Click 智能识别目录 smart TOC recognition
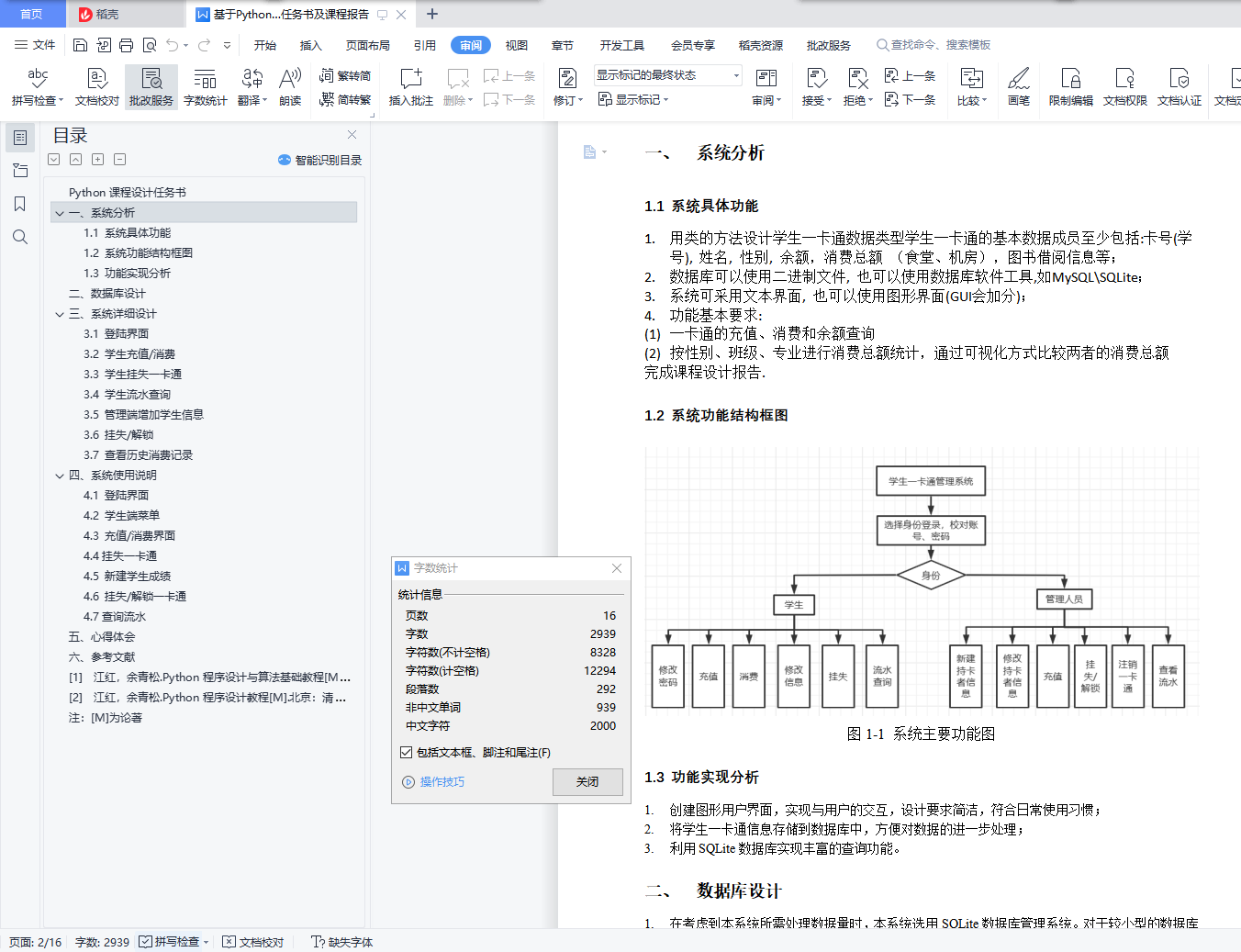 319,160
